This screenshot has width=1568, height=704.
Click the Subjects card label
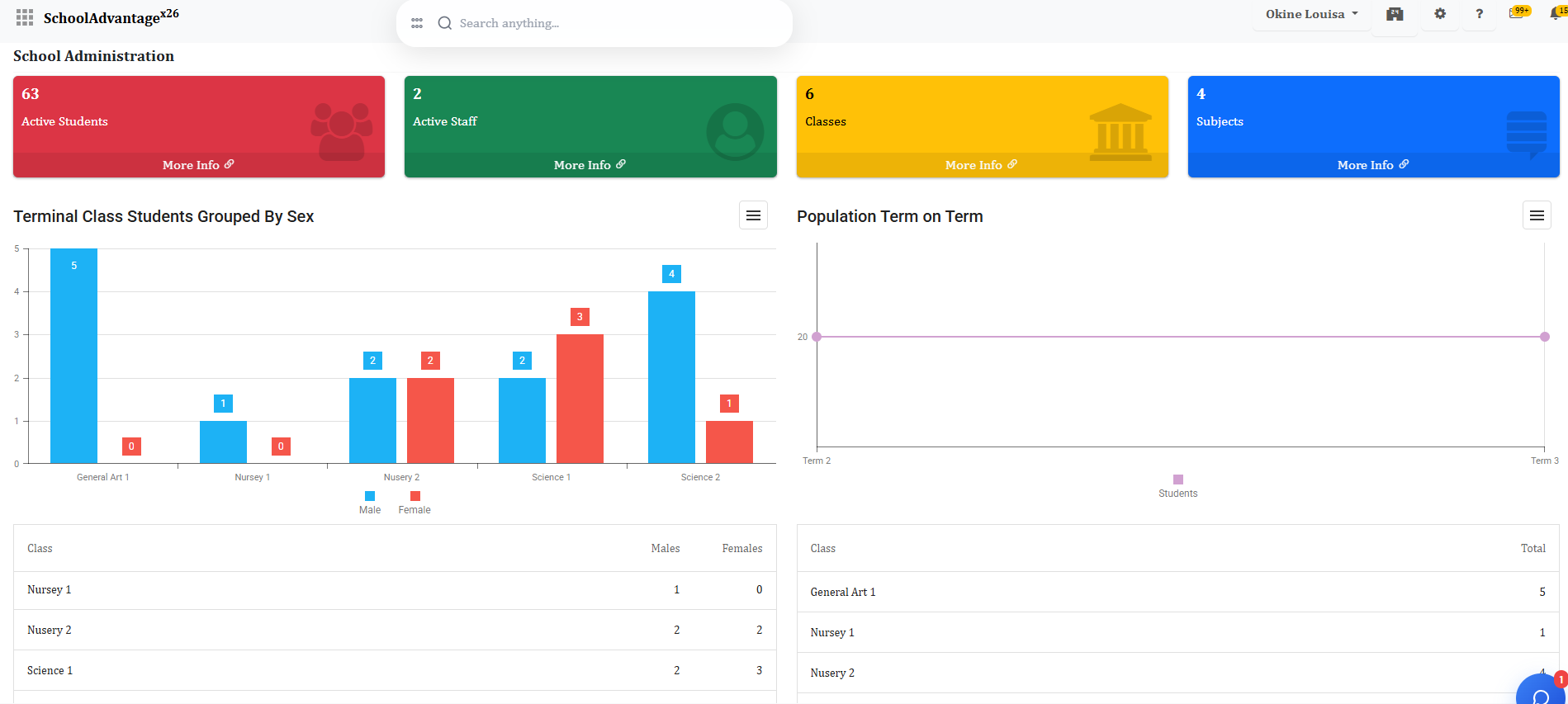pyautogui.click(x=1220, y=121)
